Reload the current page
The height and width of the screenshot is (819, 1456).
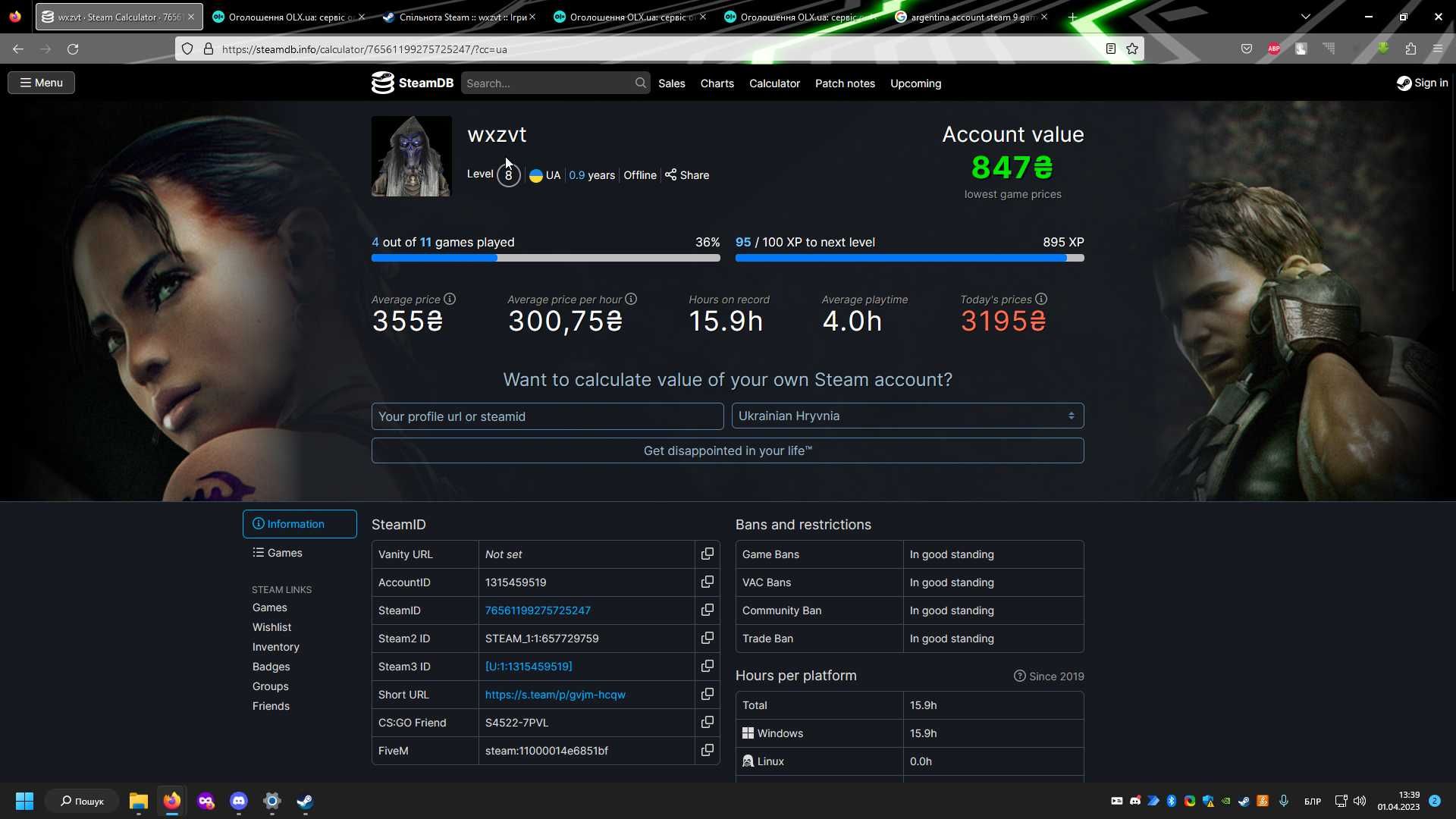click(x=73, y=49)
